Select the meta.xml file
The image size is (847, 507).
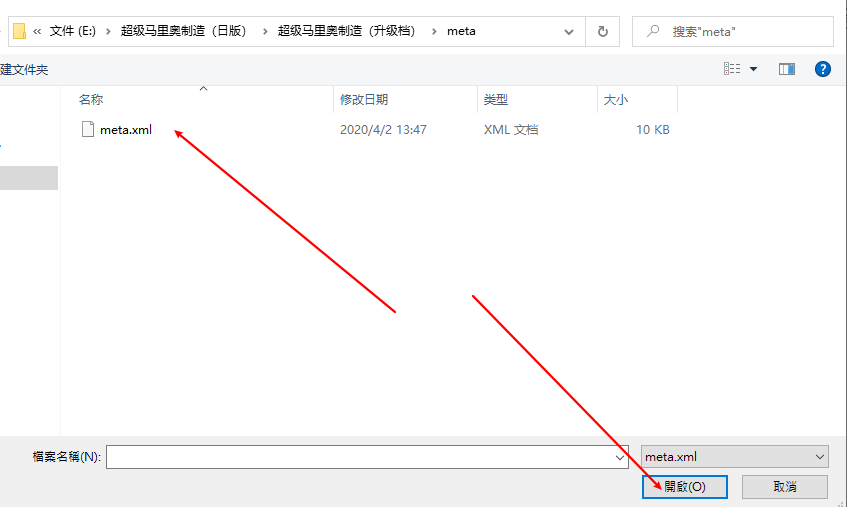pyautogui.click(x=125, y=130)
